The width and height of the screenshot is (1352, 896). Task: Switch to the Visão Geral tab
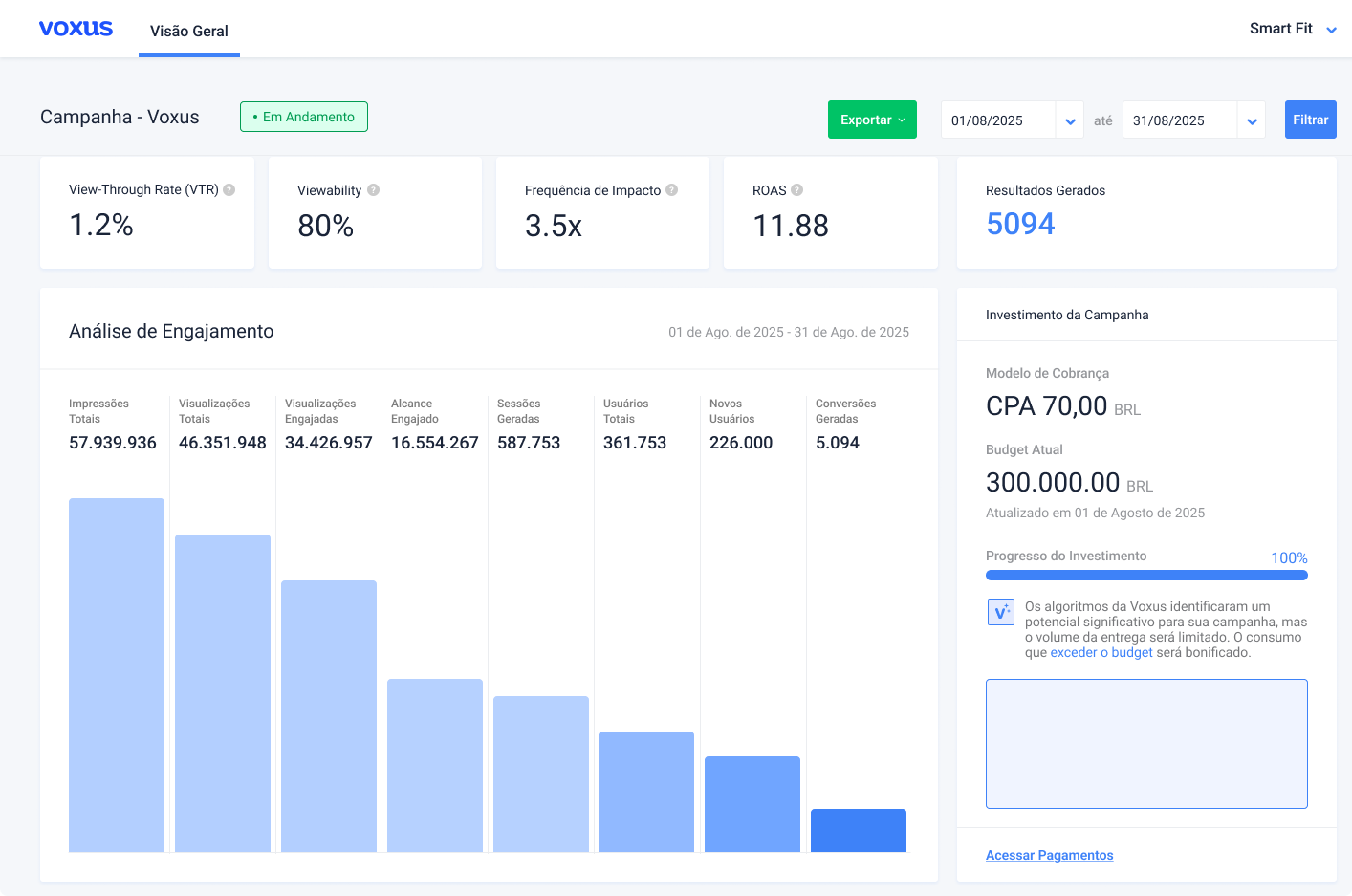click(x=189, y=31)
